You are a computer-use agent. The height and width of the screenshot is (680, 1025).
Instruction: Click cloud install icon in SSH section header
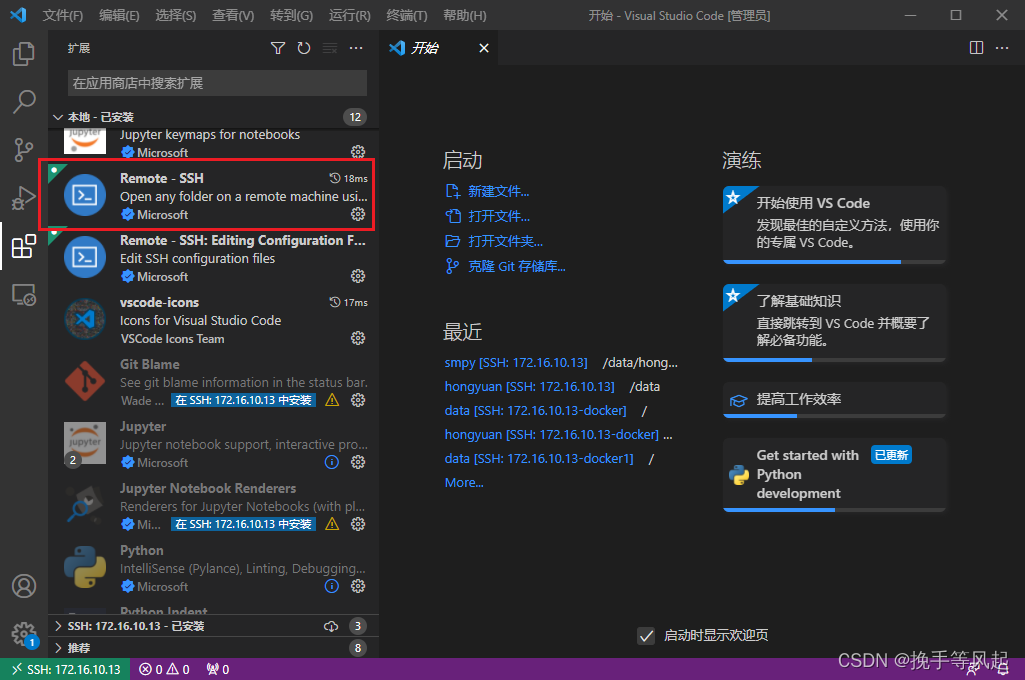331,626
